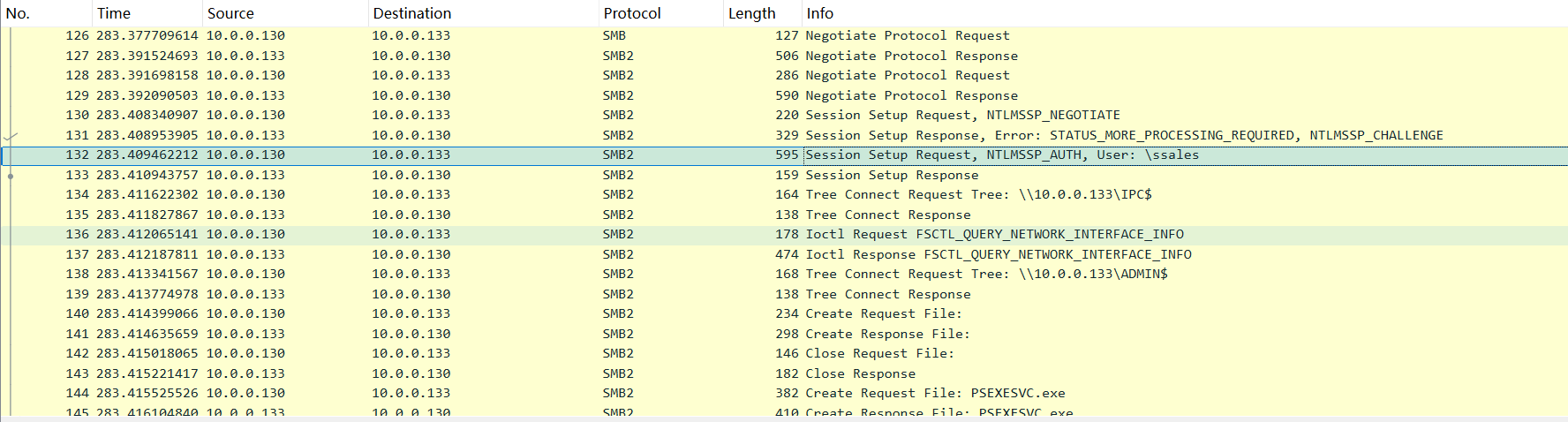Select the Ioctl Response packet 137
This screenshot has width=1568, height=422.
click(998, 254)
